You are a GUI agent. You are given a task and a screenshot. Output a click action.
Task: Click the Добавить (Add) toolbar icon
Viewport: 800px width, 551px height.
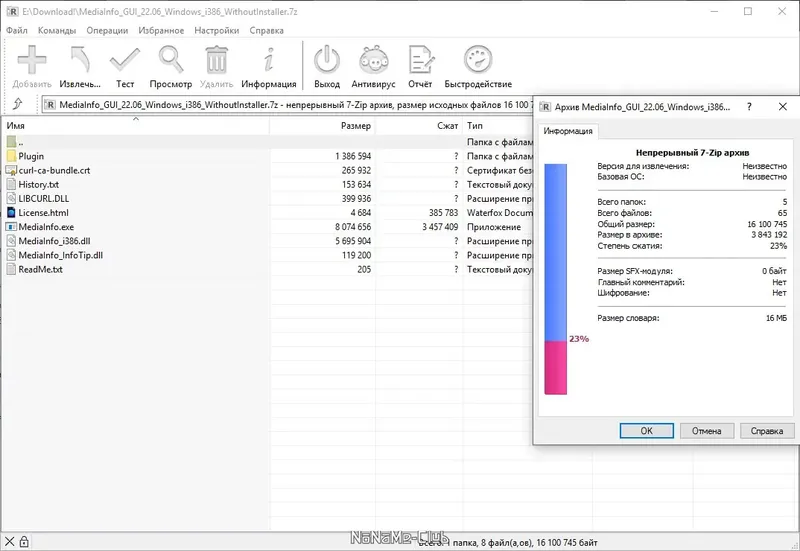[x=32, y=60]
